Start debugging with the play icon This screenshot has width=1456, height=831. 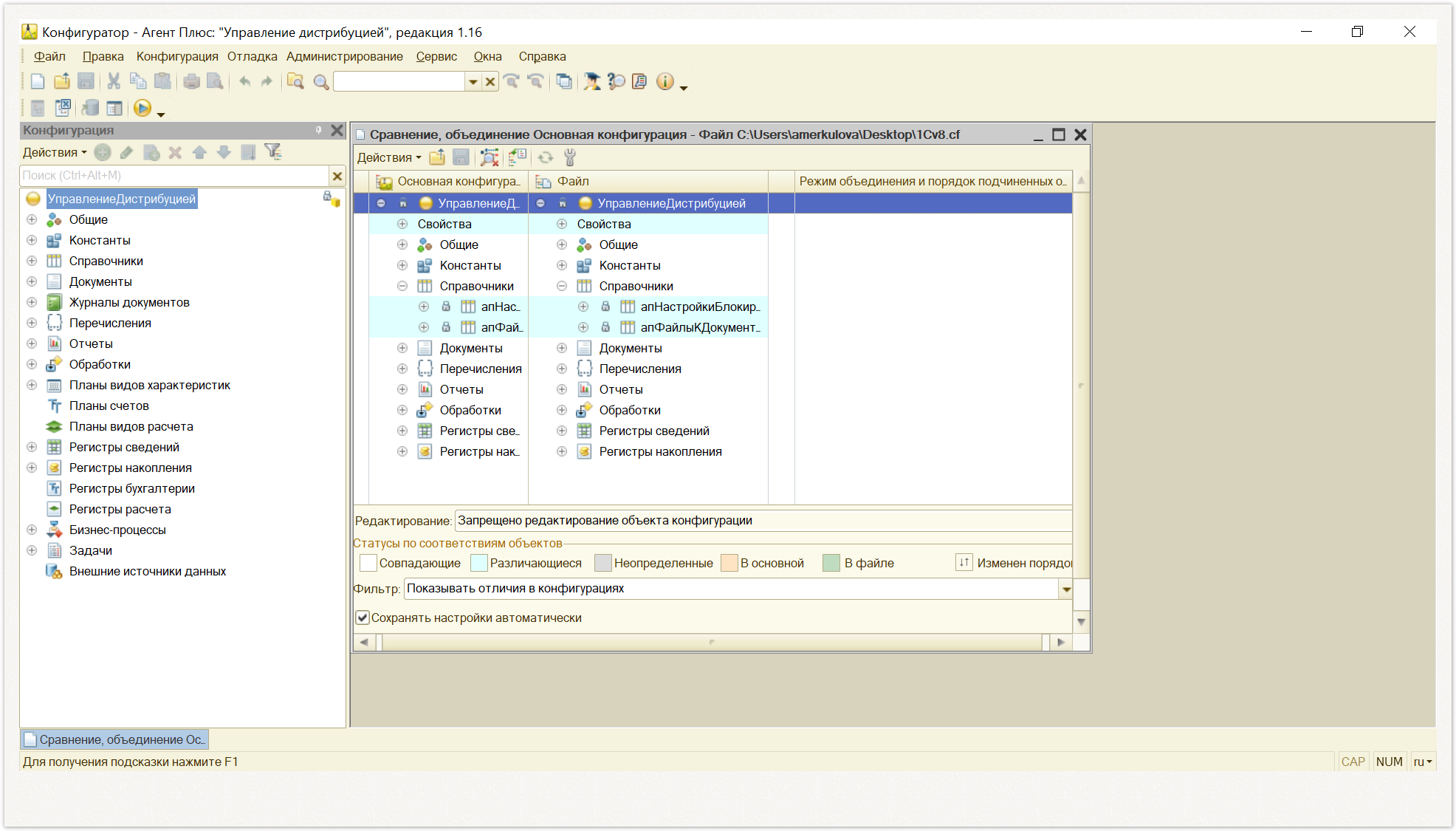pos(142,109)
